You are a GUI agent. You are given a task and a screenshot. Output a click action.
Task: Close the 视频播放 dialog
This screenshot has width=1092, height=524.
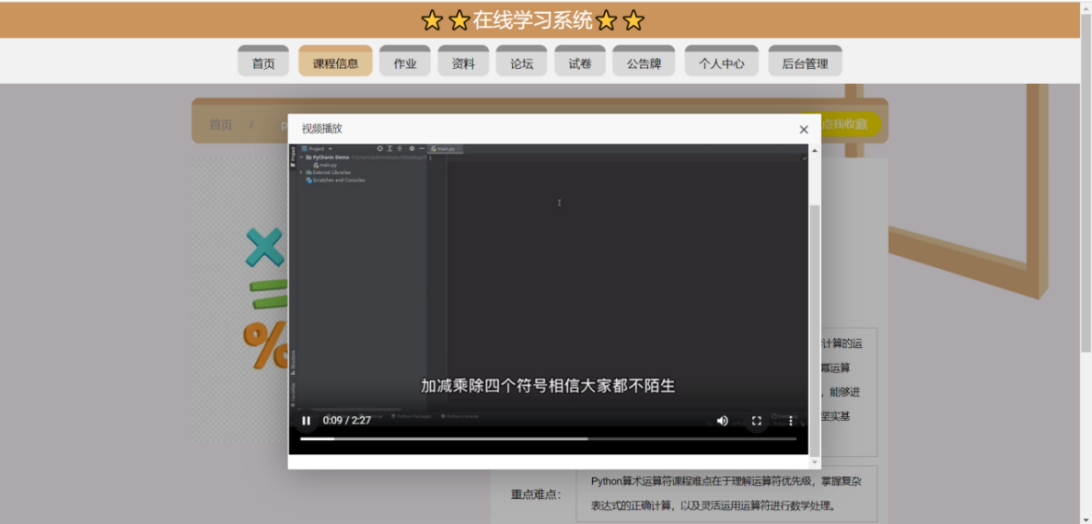tap(803, 129)
